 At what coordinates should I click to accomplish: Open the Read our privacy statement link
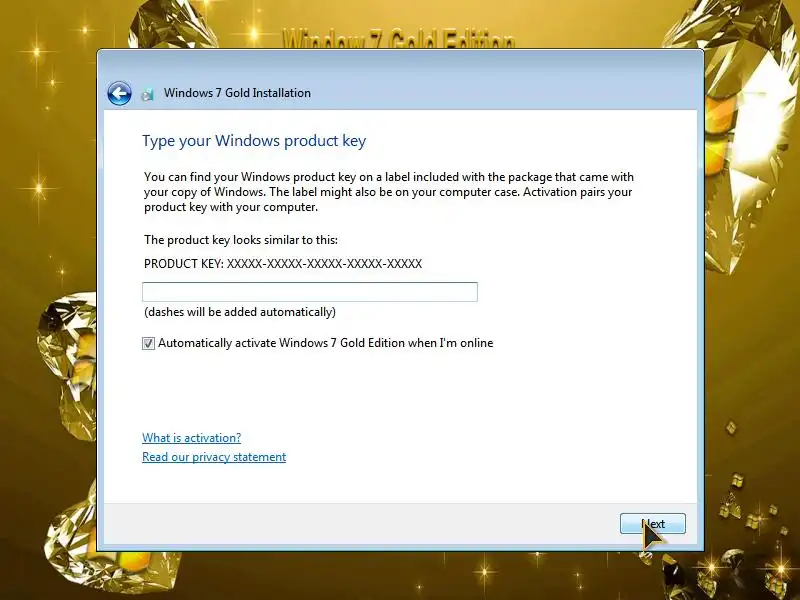coord(214,457)
